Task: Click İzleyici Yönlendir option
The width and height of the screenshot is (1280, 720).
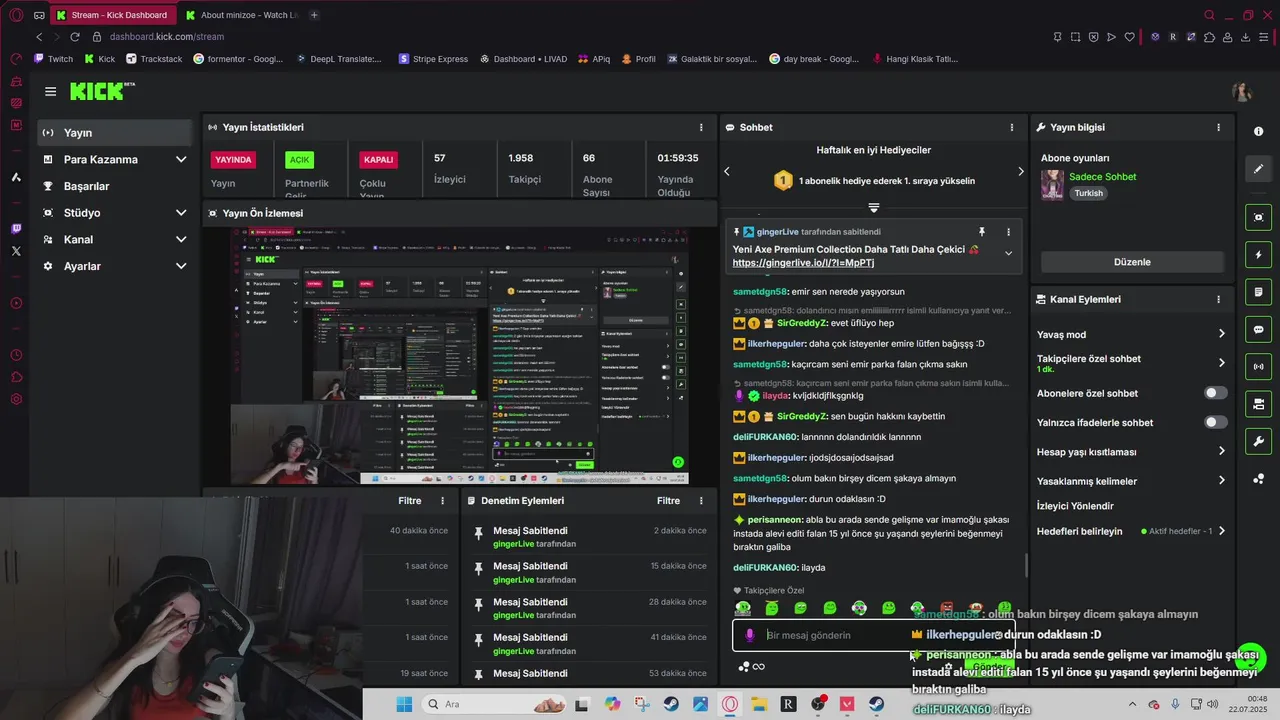Action: tap(1075, 506)
